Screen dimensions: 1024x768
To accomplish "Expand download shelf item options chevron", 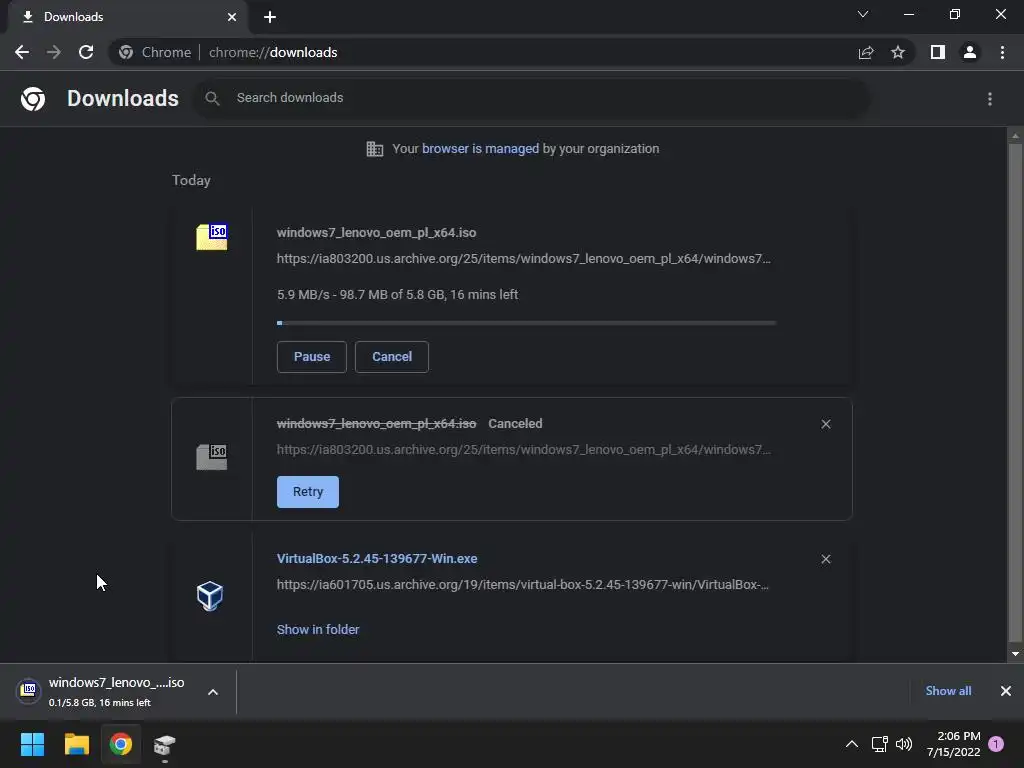I will (213, 692).
